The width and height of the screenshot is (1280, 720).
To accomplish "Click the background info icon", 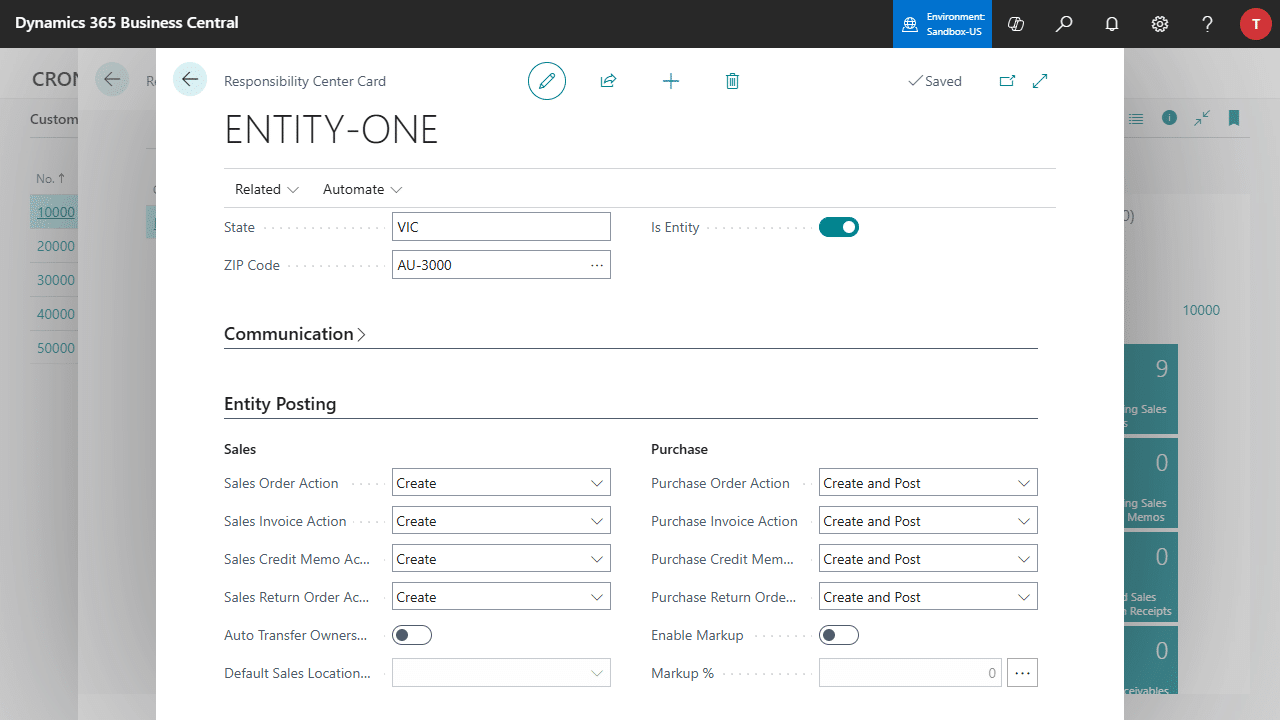I will pos(1169,118).
